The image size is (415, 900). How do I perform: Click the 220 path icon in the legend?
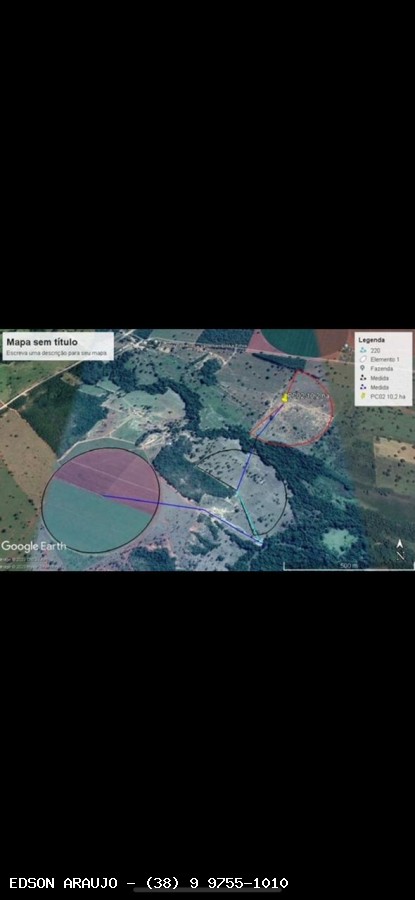pyautogui.click(x=363, y=350)
